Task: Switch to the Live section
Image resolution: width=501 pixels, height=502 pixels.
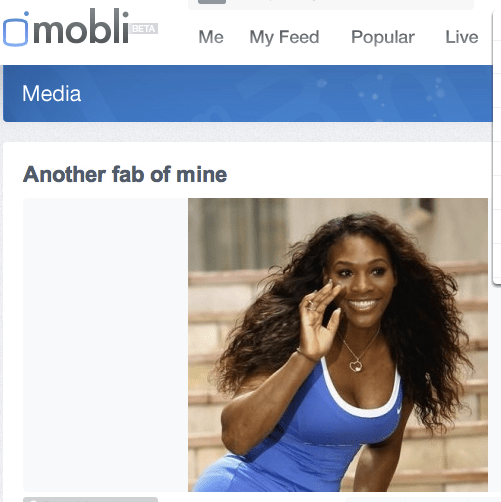Action: pos(462,37)
